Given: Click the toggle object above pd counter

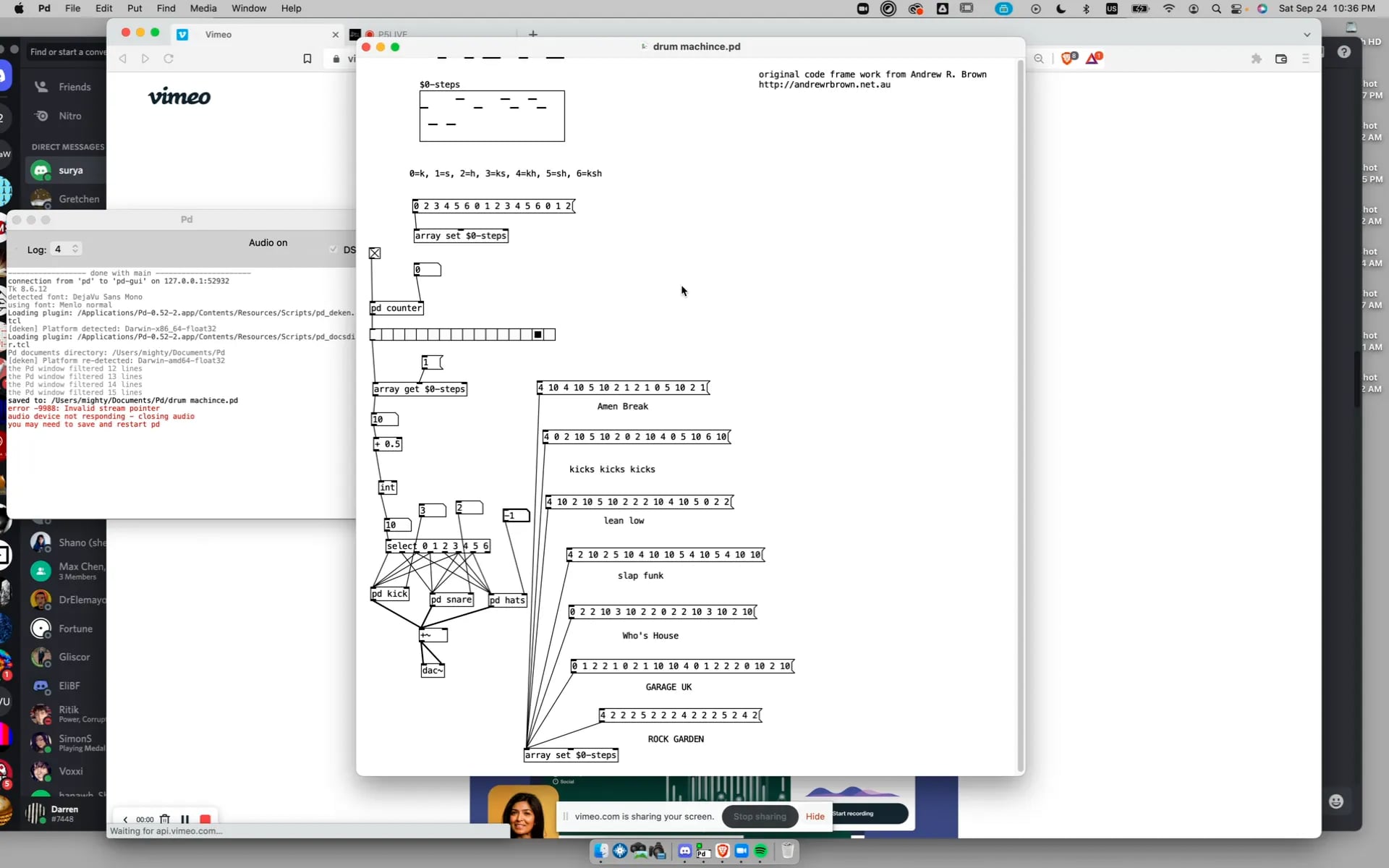Looking at the screenshot, I should pos(375,253).
